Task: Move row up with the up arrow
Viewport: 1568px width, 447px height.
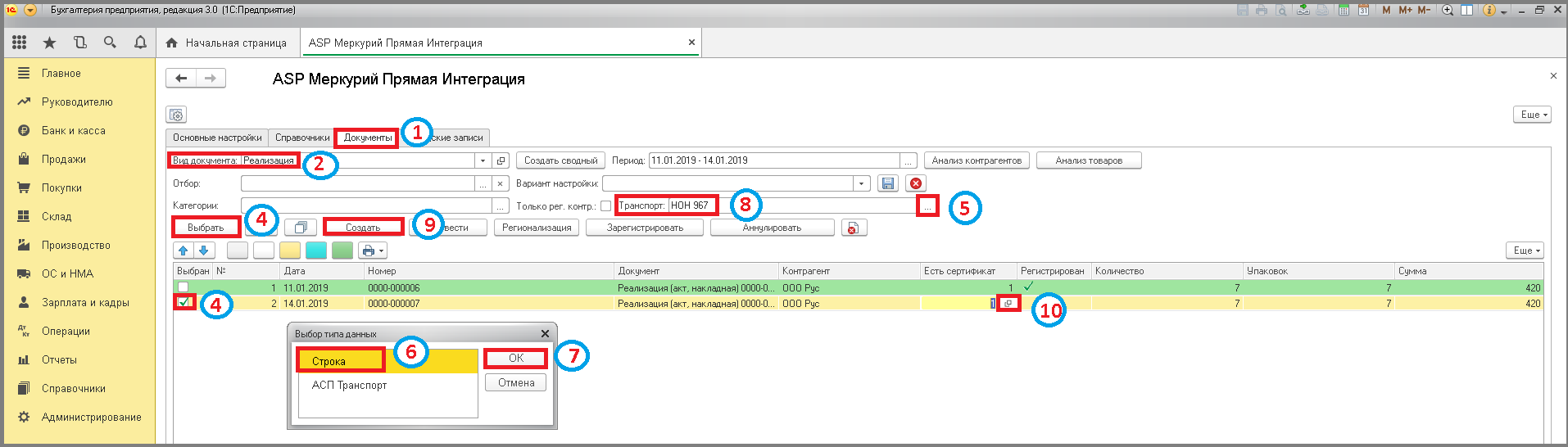Action: pyautogui.click(x=184, y=251)
